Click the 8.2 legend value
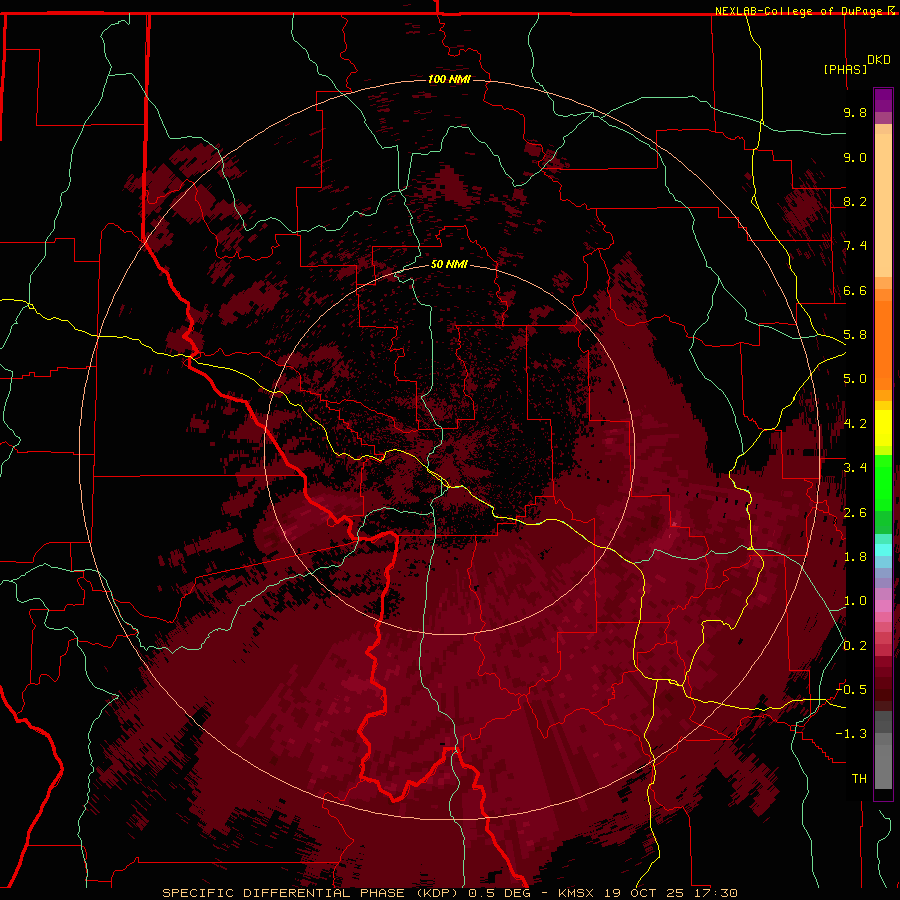This screenshot has height=900, width=900. coord(855,201)
